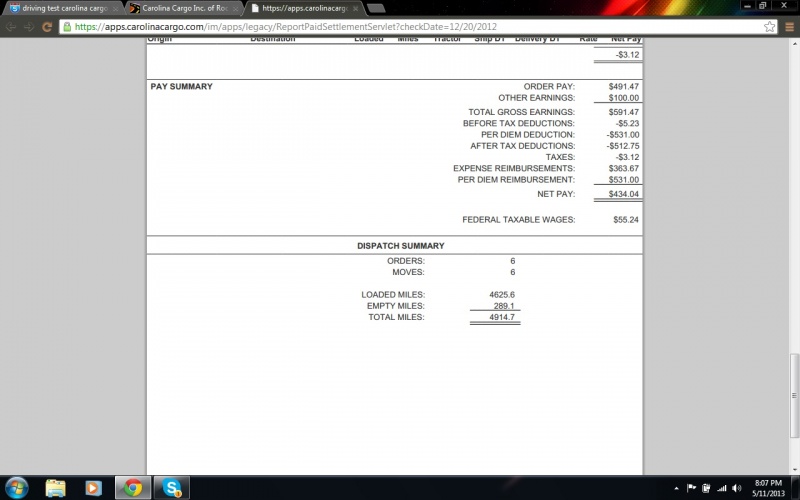Open Windows Explorer from the taskbar
800x500 pixels.
coord(56,487)
